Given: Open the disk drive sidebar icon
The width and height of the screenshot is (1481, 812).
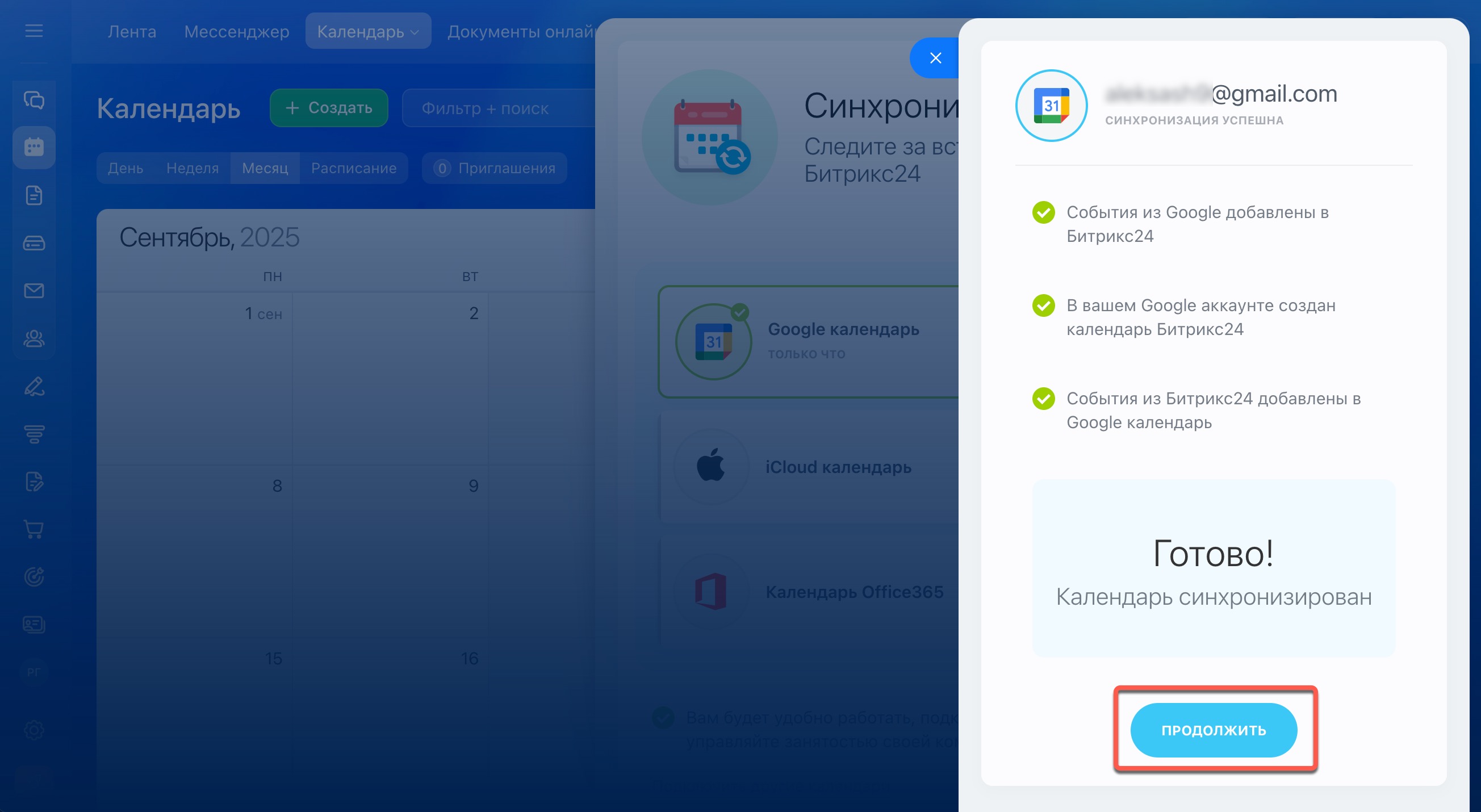Looking at the screenshot, I should click(x=34, y=243).
